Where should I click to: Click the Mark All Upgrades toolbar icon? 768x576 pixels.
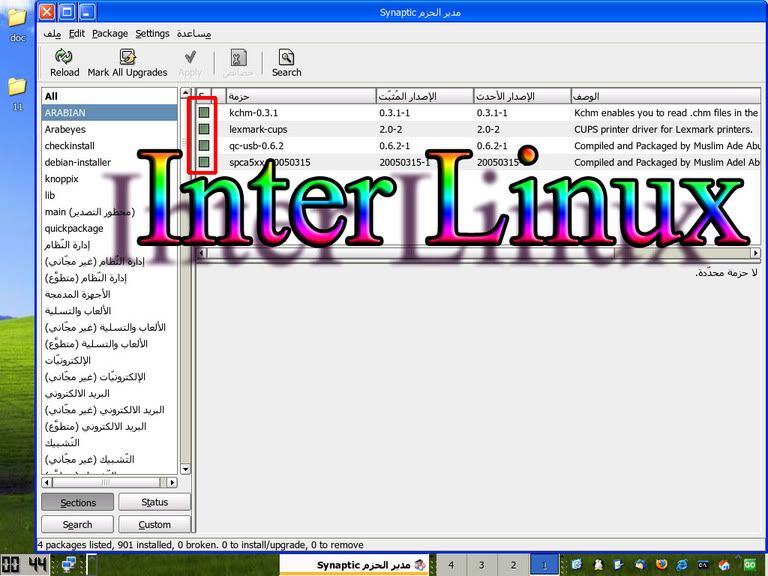click(127, 57)
